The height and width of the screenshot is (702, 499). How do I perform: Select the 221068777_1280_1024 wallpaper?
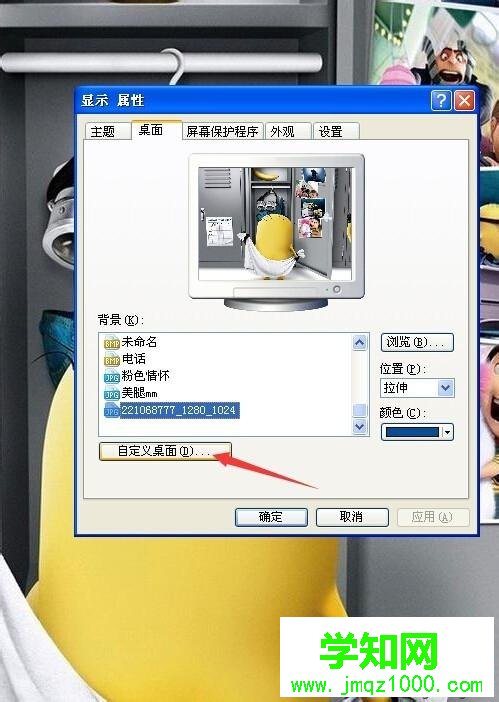[x=179, y=410]
